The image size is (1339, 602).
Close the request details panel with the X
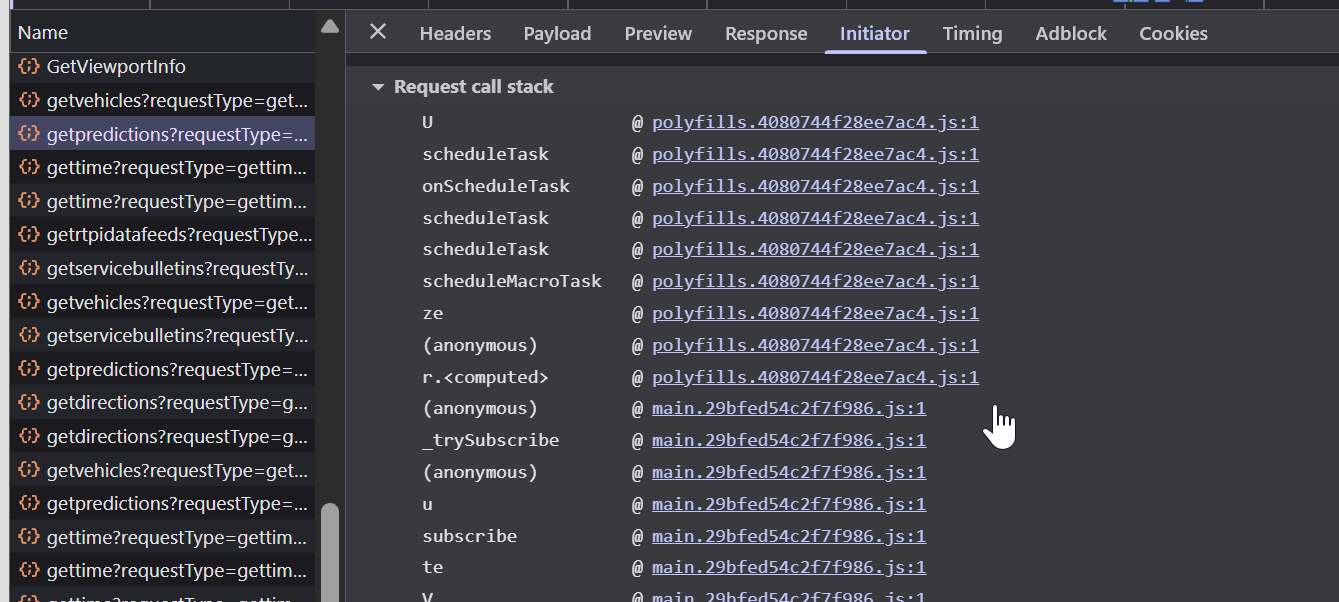(x=377, y=32)
